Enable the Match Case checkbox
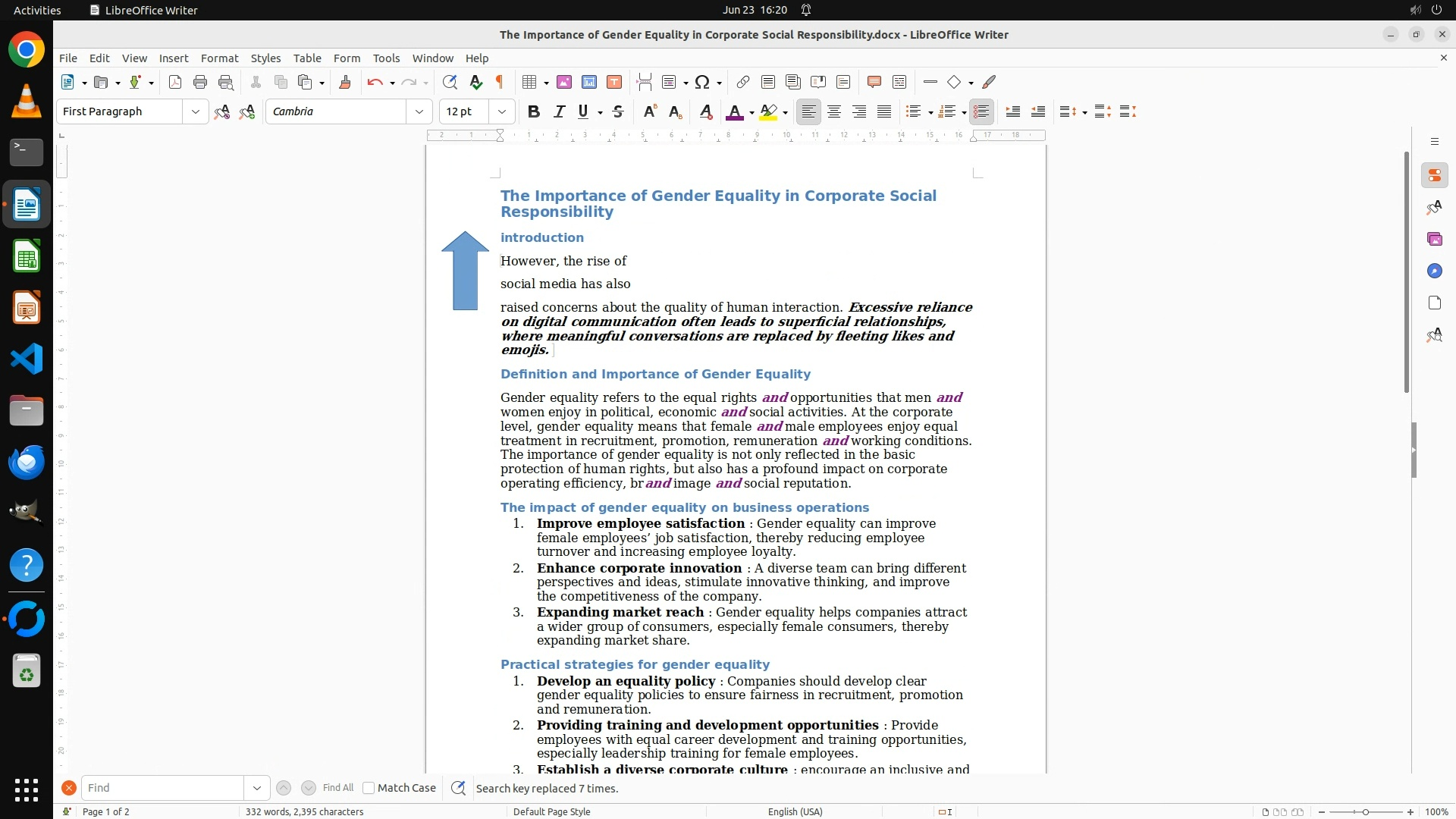 [369, 788]
